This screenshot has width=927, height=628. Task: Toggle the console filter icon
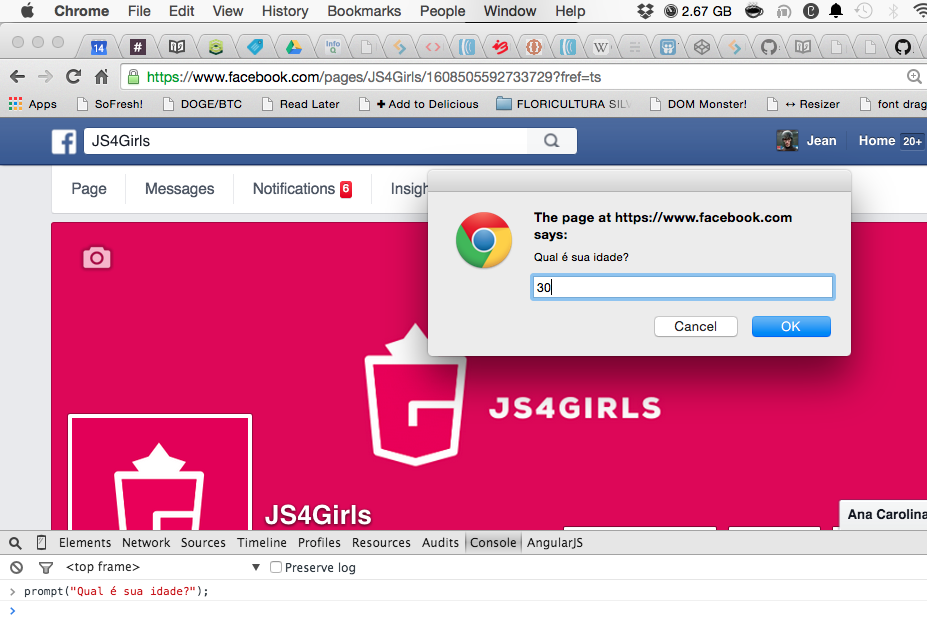point(46,568)
